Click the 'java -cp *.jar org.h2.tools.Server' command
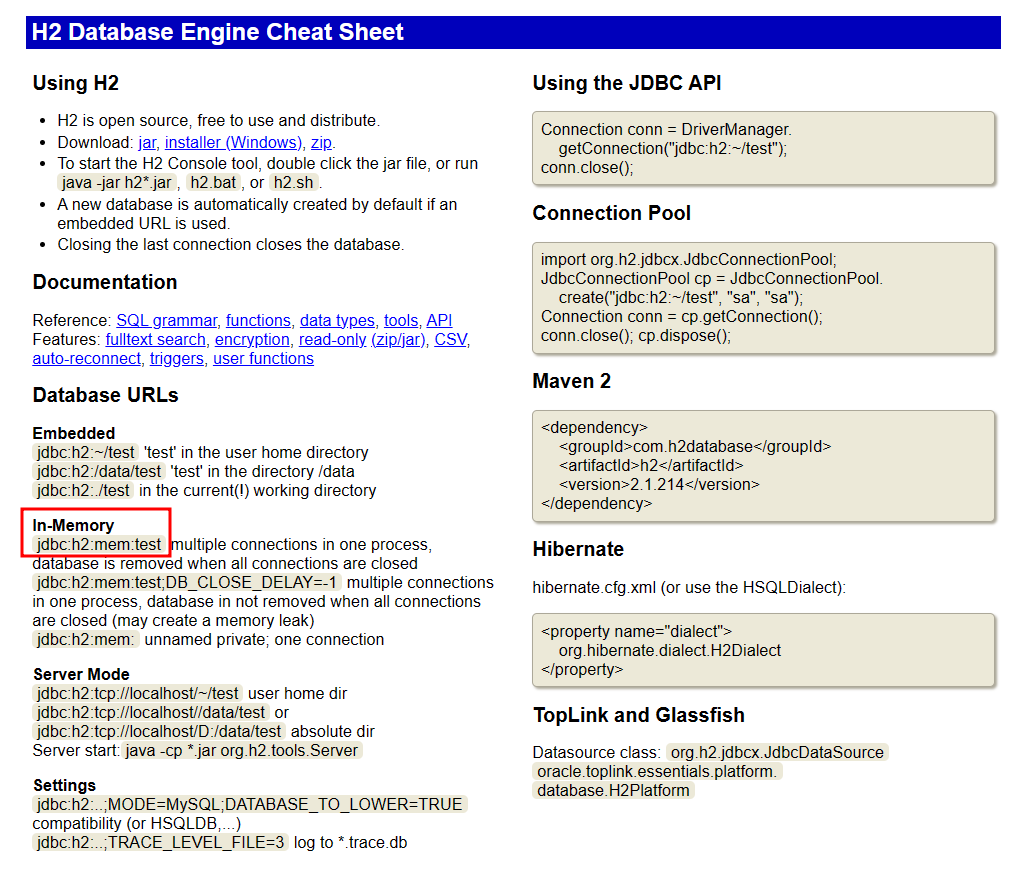The image size is (1012, 878). [x=241, y=751]
